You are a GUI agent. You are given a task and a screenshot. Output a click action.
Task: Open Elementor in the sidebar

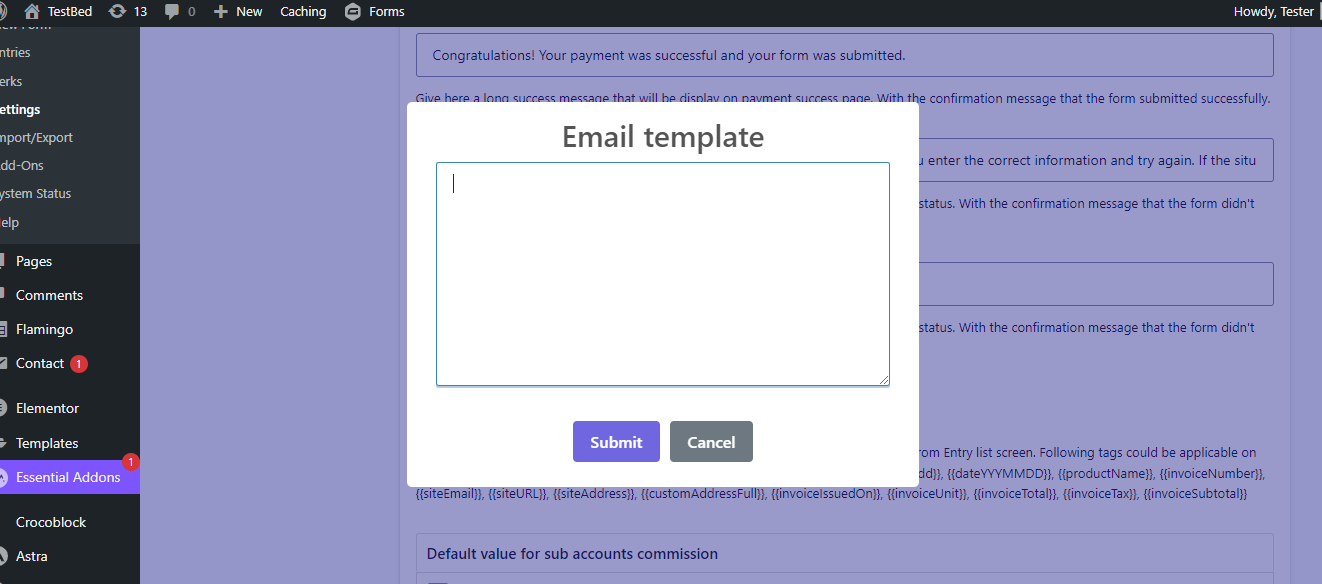point(47,408)
